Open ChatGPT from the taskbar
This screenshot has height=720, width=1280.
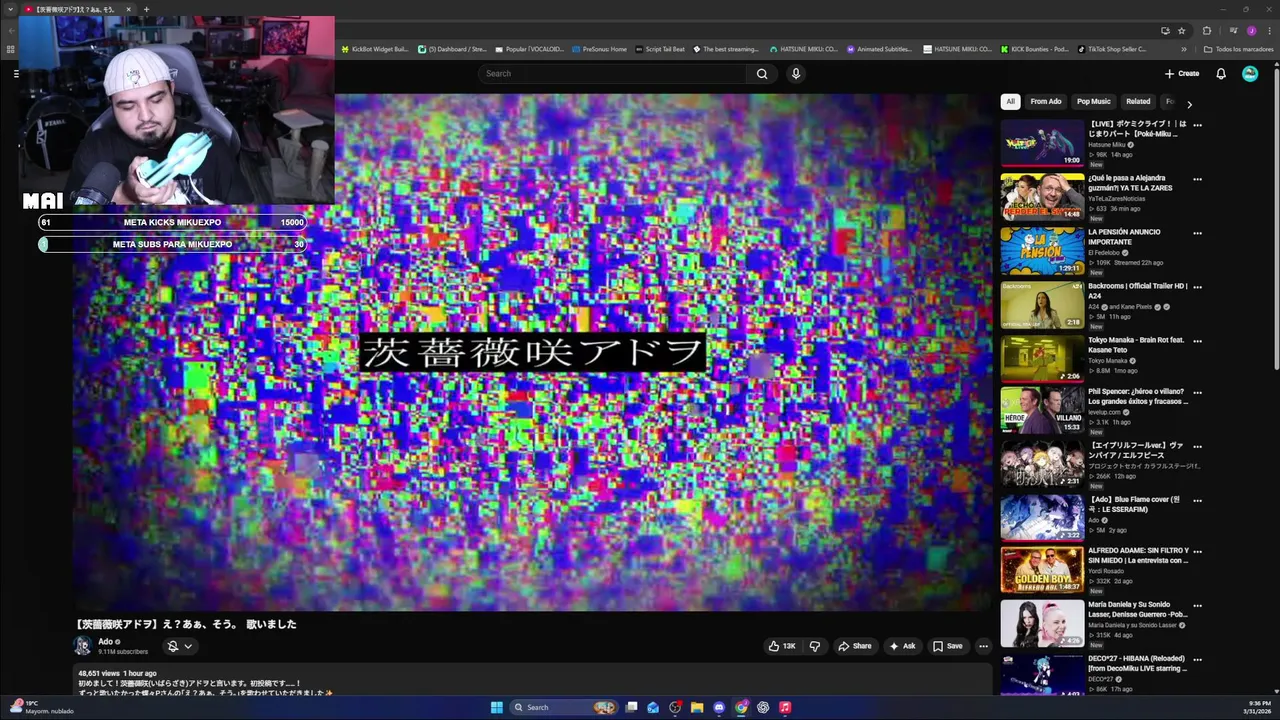click(x=763, y=707)
